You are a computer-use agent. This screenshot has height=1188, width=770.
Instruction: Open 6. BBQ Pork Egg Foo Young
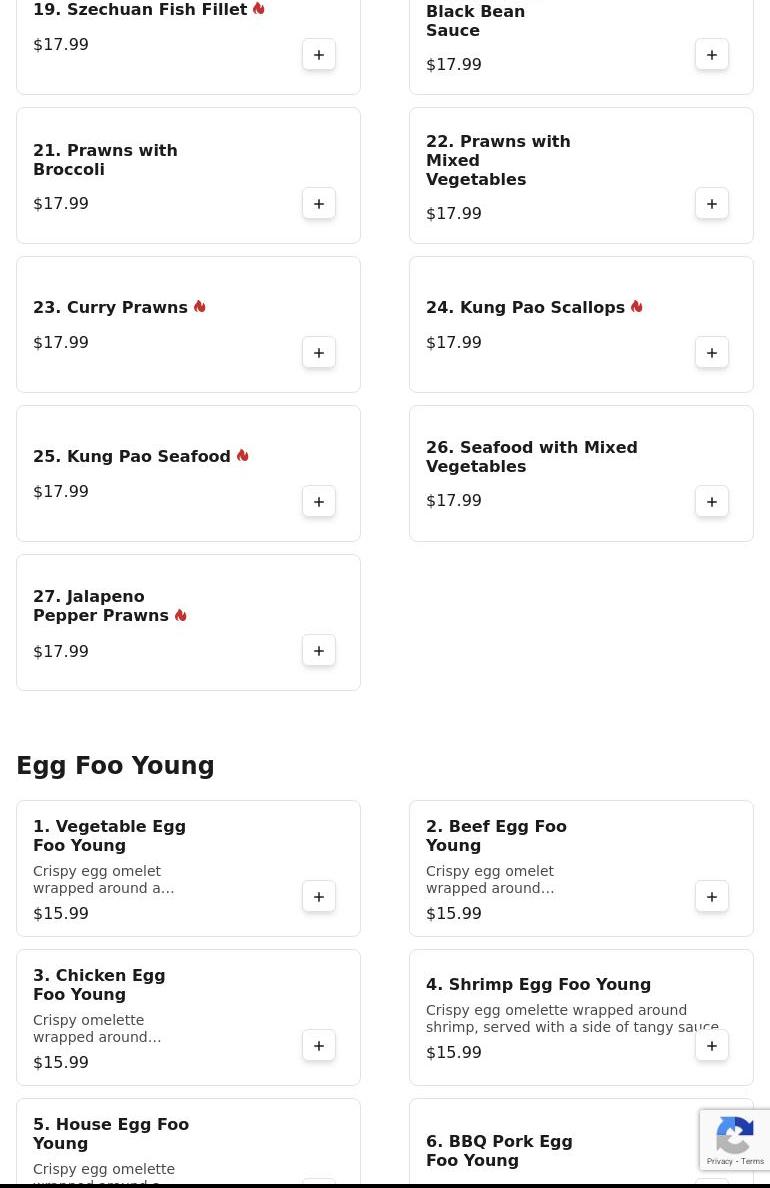[581, 1141]
